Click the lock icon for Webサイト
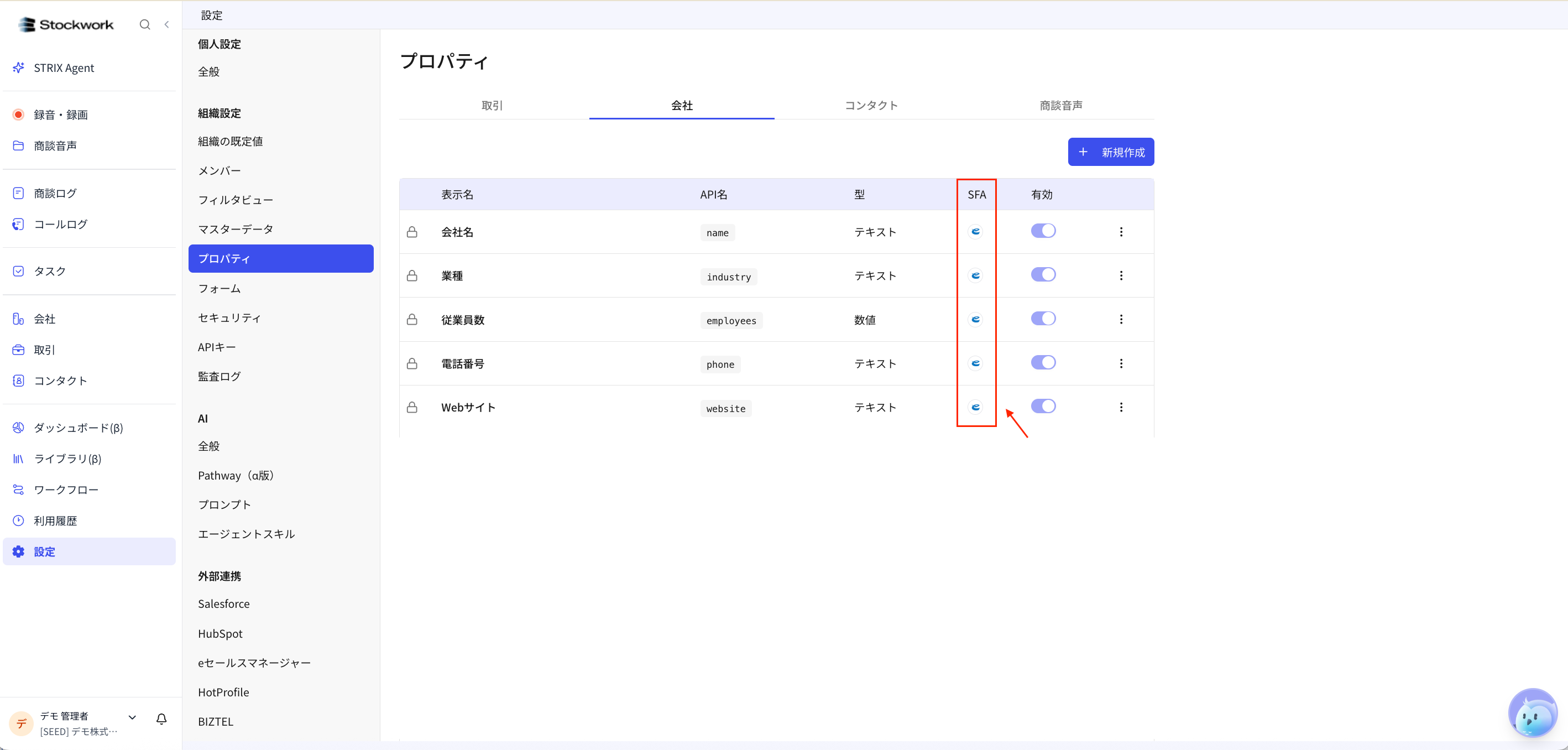 click(412, 407)
